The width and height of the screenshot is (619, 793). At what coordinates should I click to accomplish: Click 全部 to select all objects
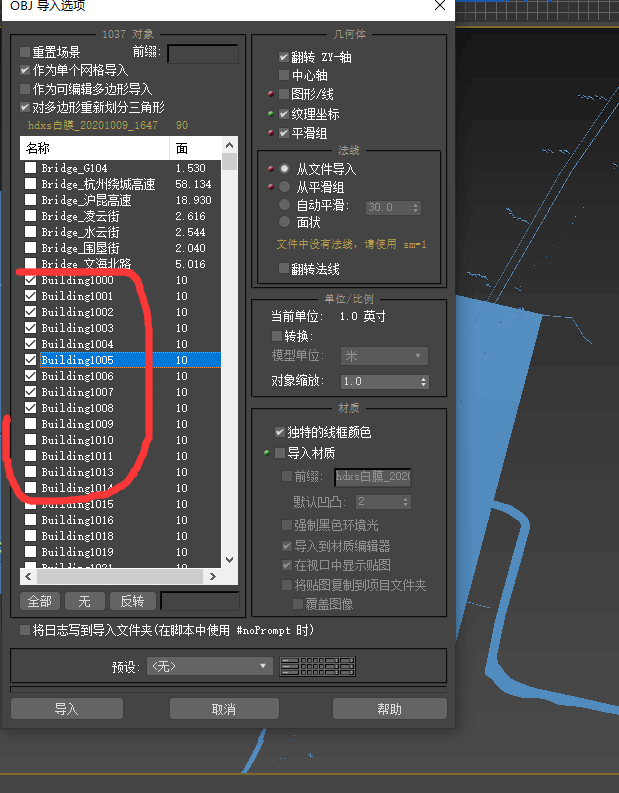pyautogui.click(x=39, y=601)
